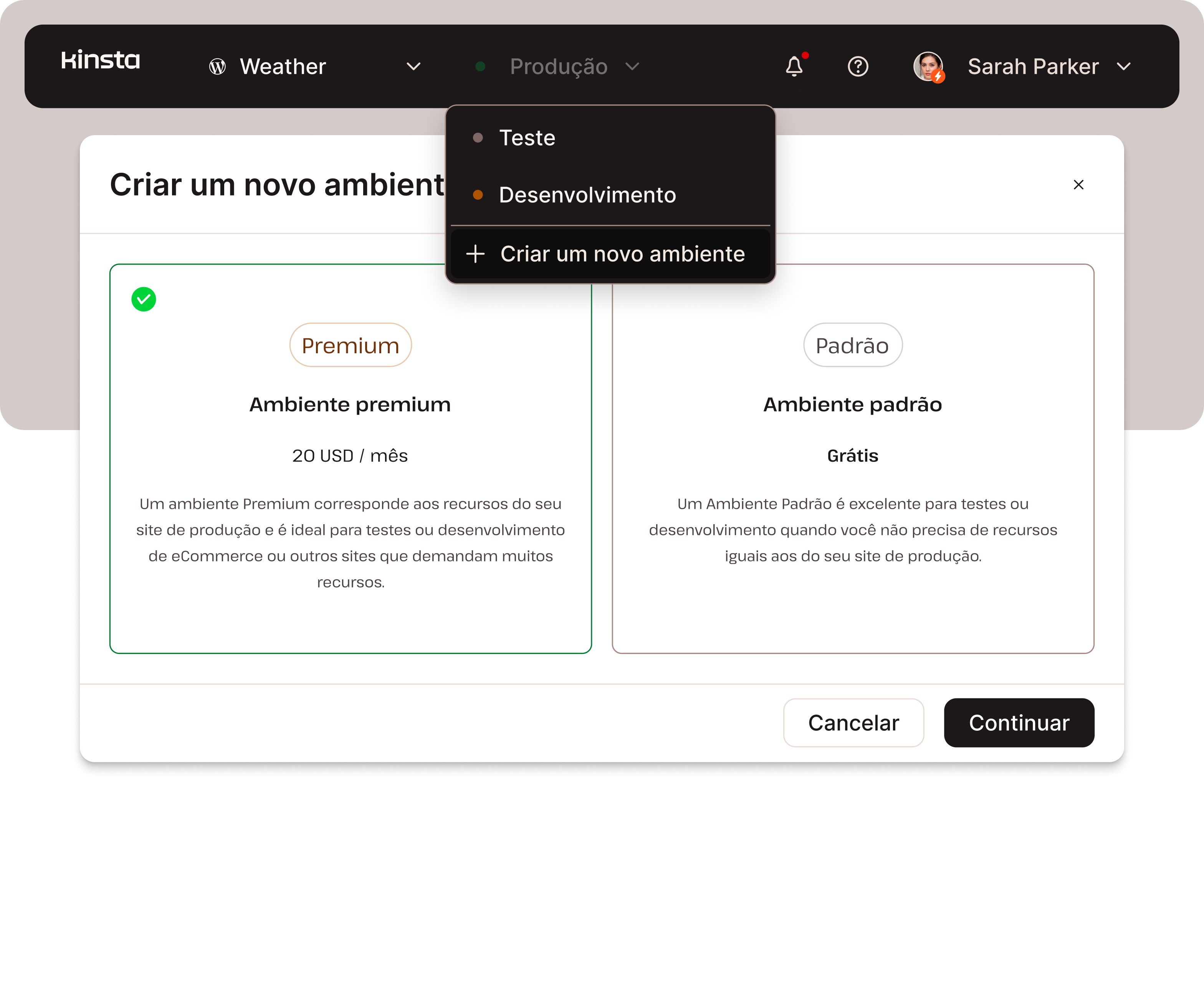Image resolution: width=1204 pixels, height=983 pixels.
Task: Click the green checkmark on Premium card
Action: click(144, 299)
